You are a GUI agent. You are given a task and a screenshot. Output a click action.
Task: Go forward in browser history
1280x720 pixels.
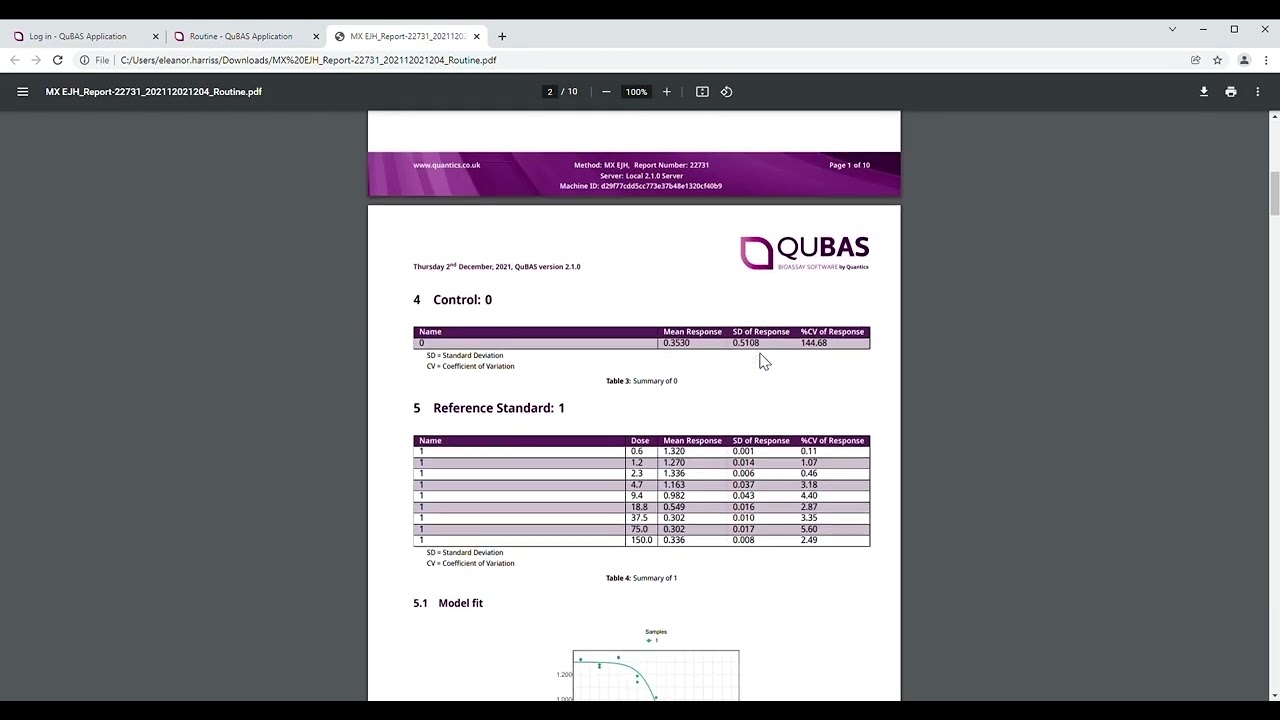[x=36, y=60]
